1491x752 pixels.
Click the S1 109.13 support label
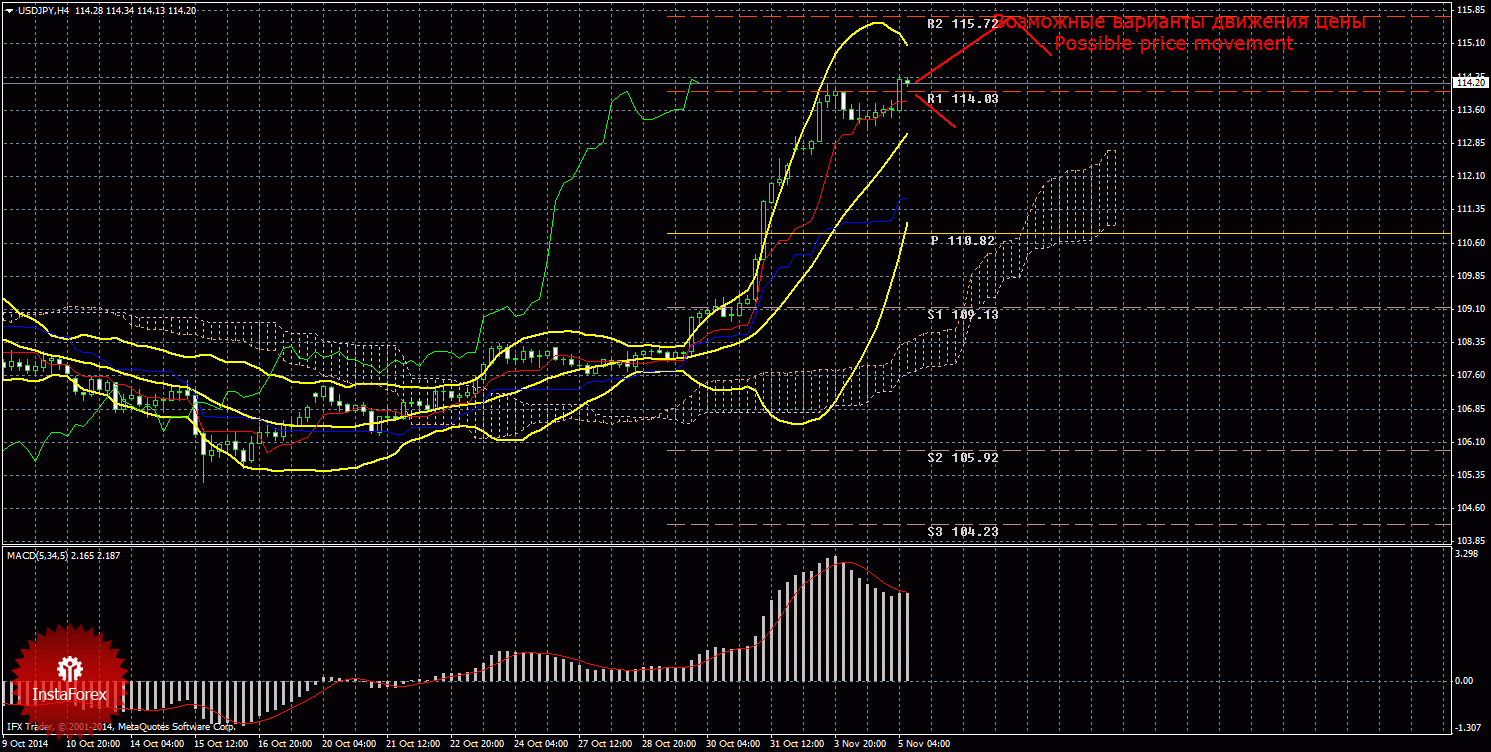pos(962,314)
